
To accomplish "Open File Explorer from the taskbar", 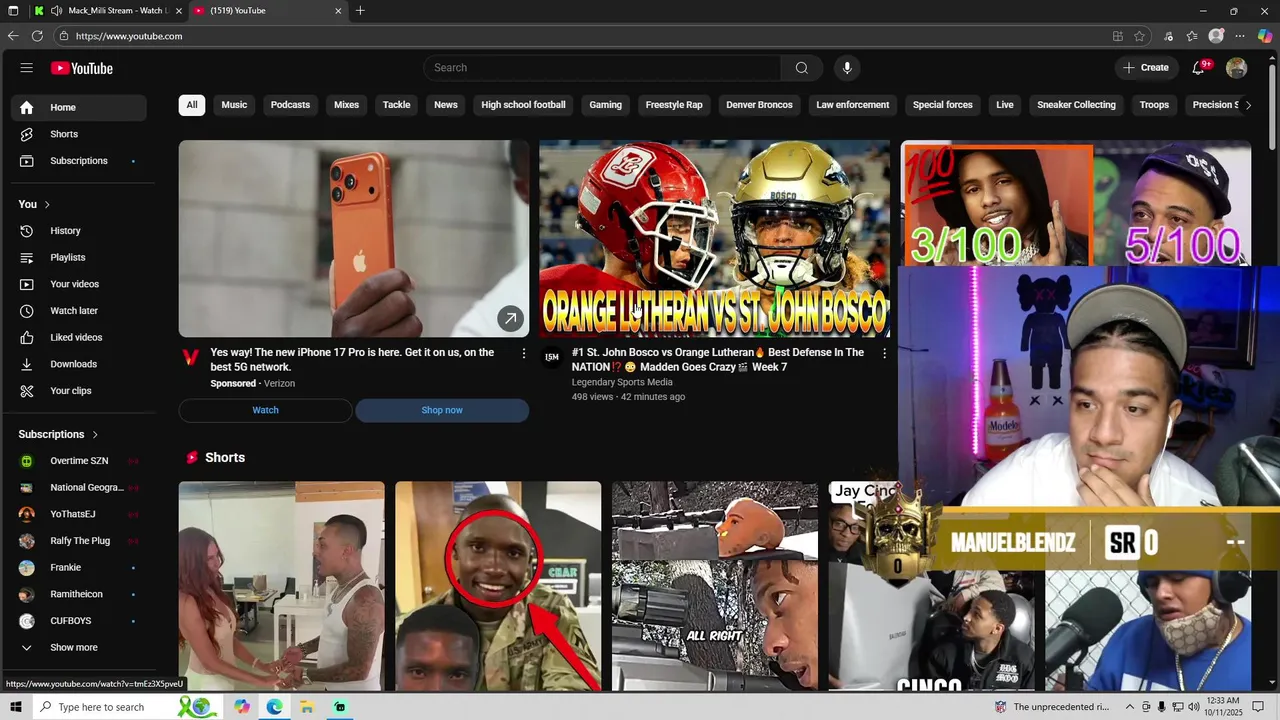I will pyautogui.click(x=307, y=707).
